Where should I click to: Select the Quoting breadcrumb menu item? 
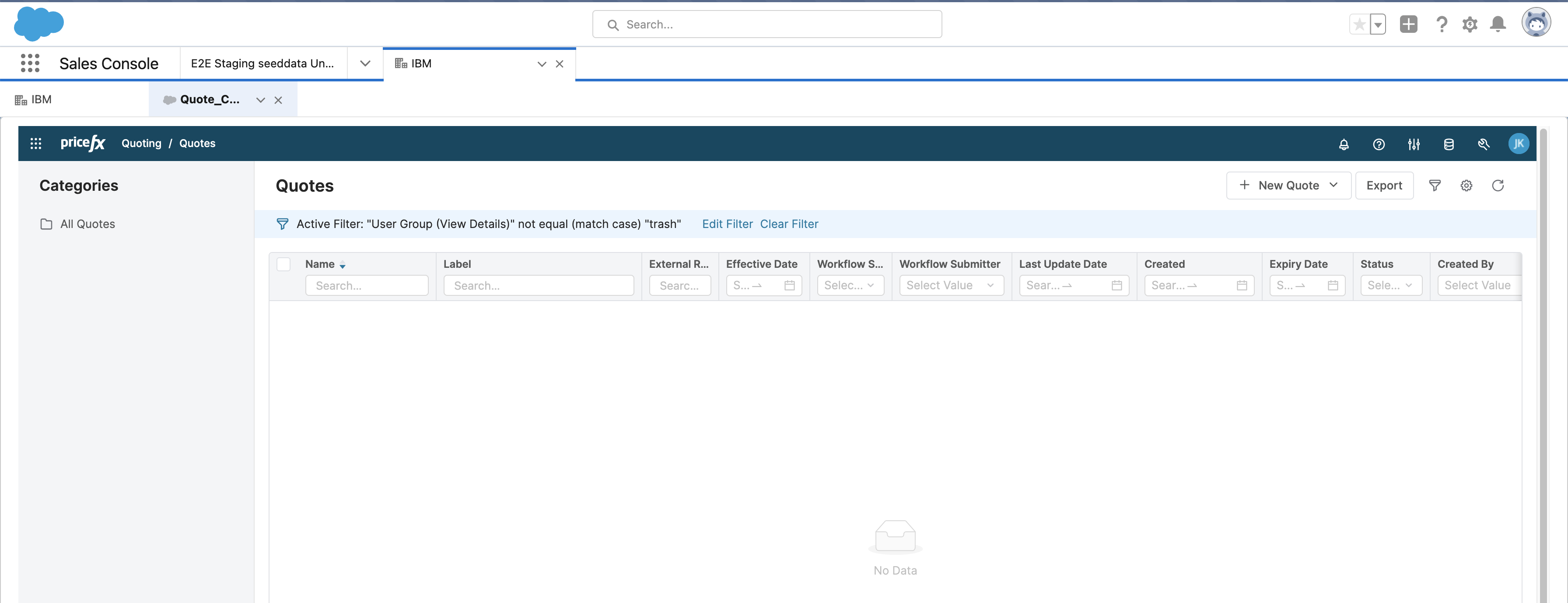(141, 143)
